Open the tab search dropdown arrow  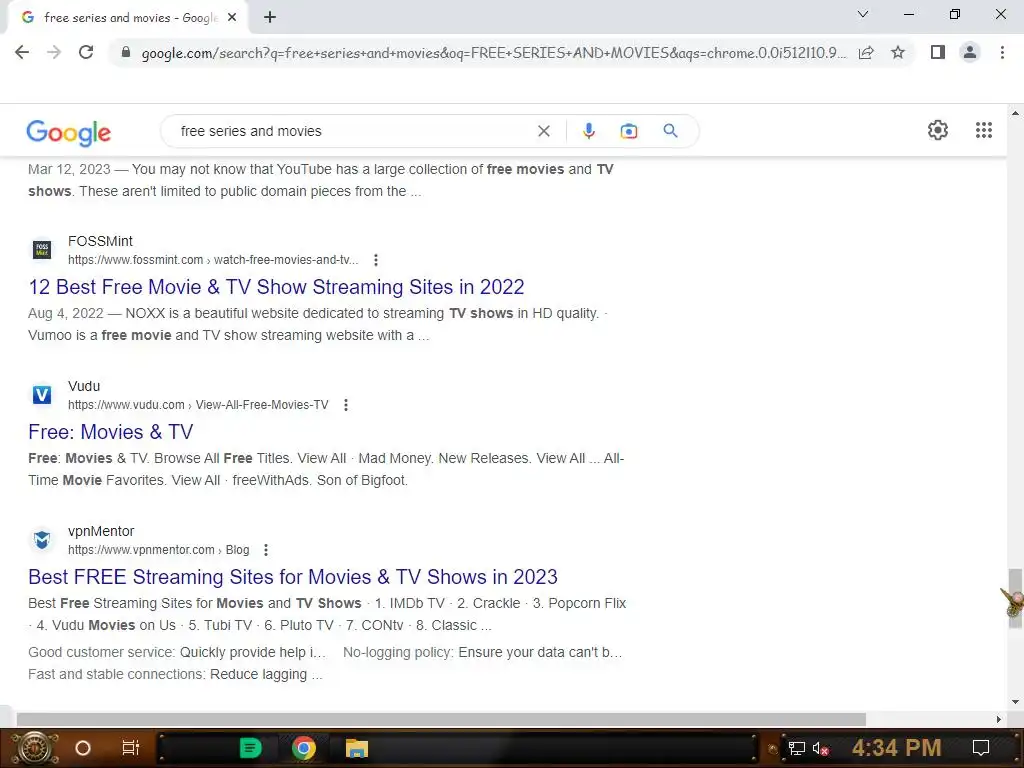point(863,14)
